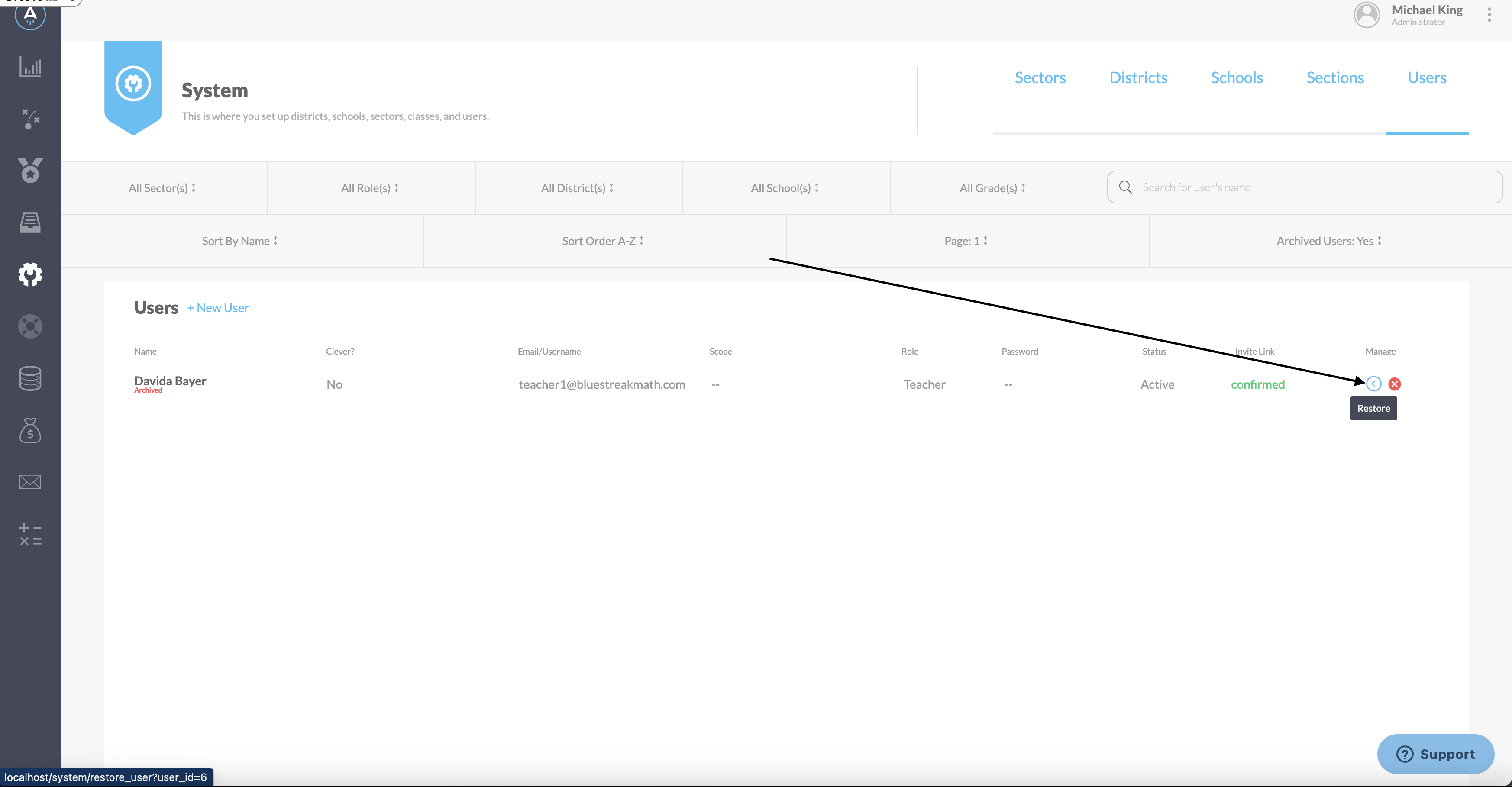Open the money bag sidebar icon
Image resolution: width=1512 pixels, height=787 pixels.
30,430
